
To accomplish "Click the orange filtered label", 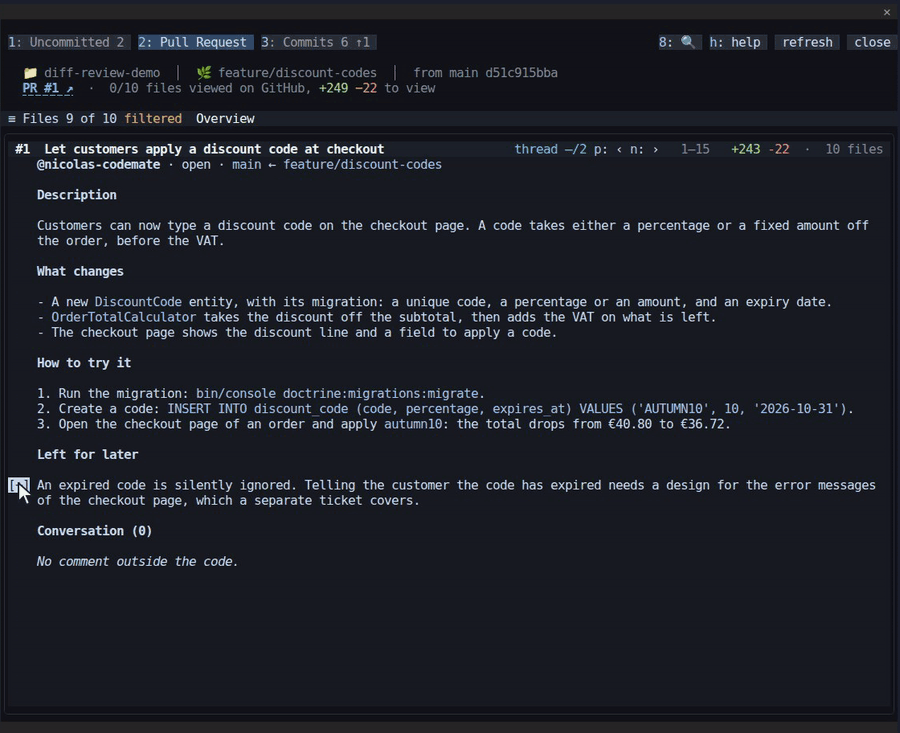I will [x=153, y=119].
